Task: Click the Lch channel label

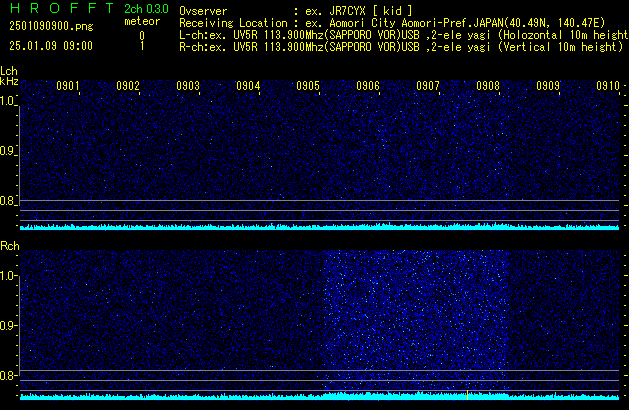Action: coord(9,71)
